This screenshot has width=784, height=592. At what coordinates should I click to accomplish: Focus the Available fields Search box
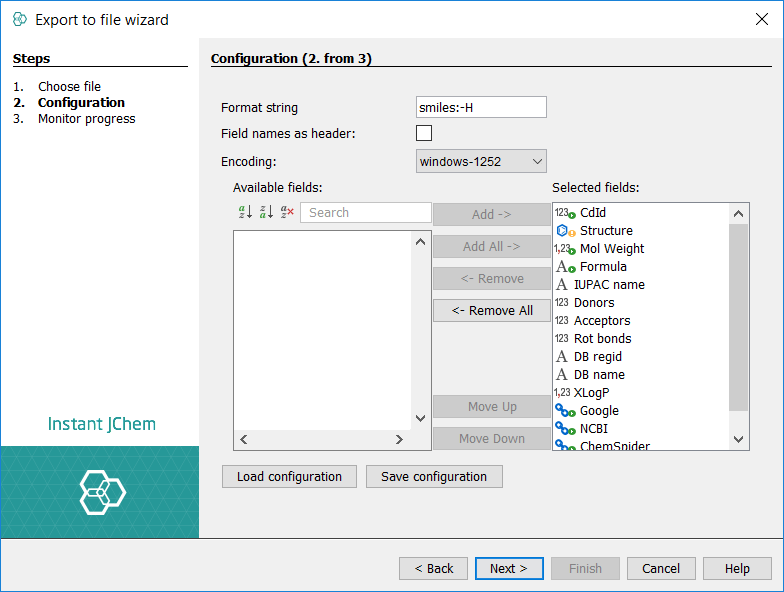click(365, 213)
